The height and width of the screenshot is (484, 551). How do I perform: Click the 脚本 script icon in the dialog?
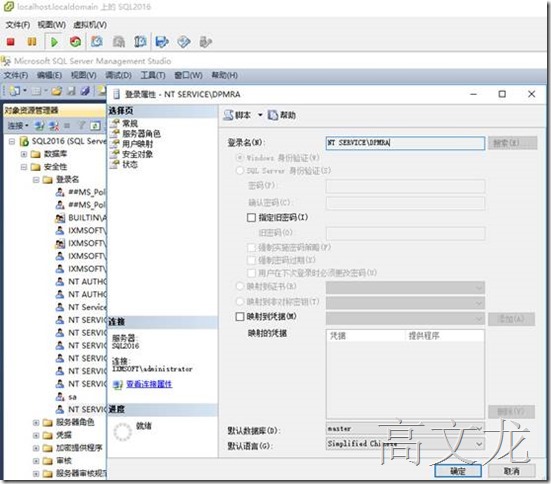click(x=229, y=115)
